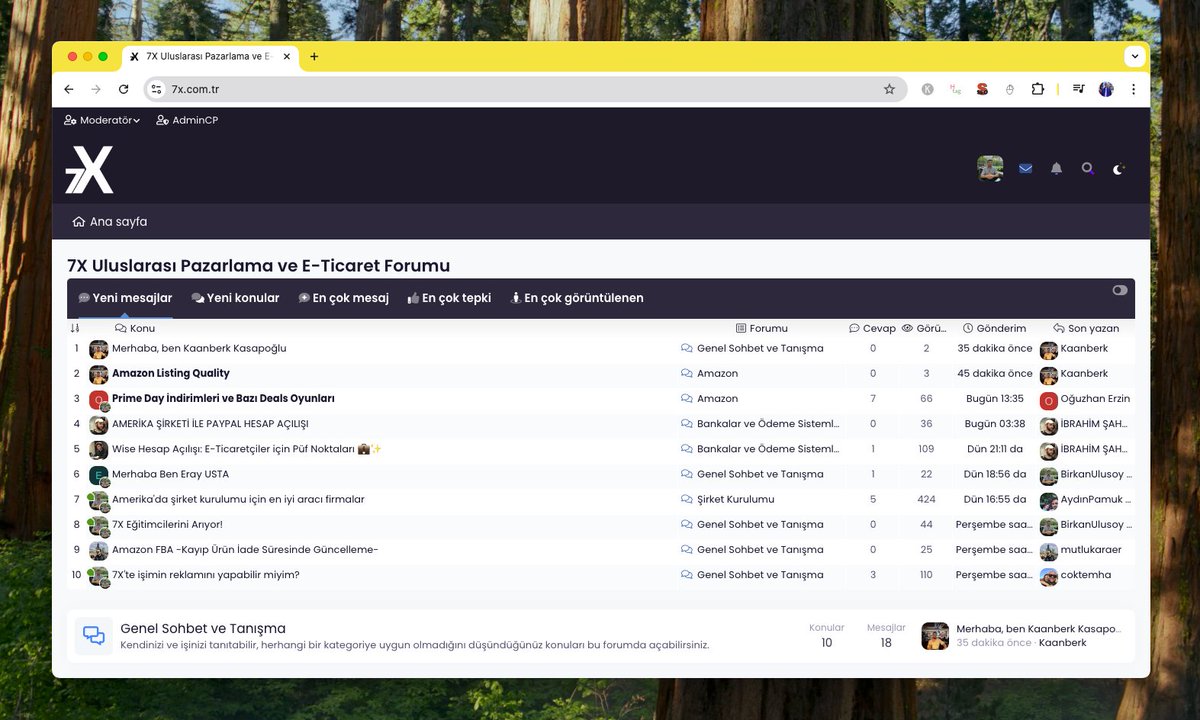Open the user account avatar in header

[990, 168]
